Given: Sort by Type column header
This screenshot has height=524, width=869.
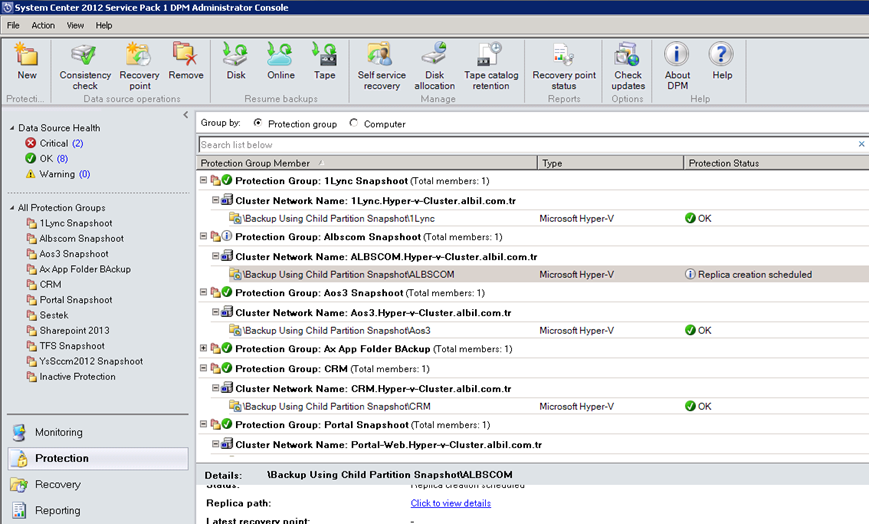Looking at the screenshot, I should pyautogui.click(x=611, y=163).
